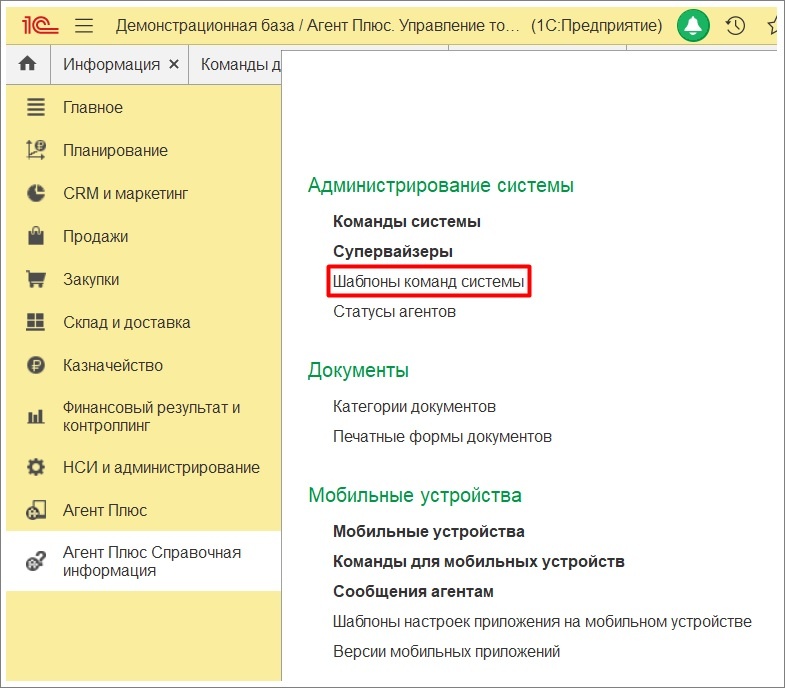
Task: Open the Агент Плюс section
Action: click(x=143, y=510)
